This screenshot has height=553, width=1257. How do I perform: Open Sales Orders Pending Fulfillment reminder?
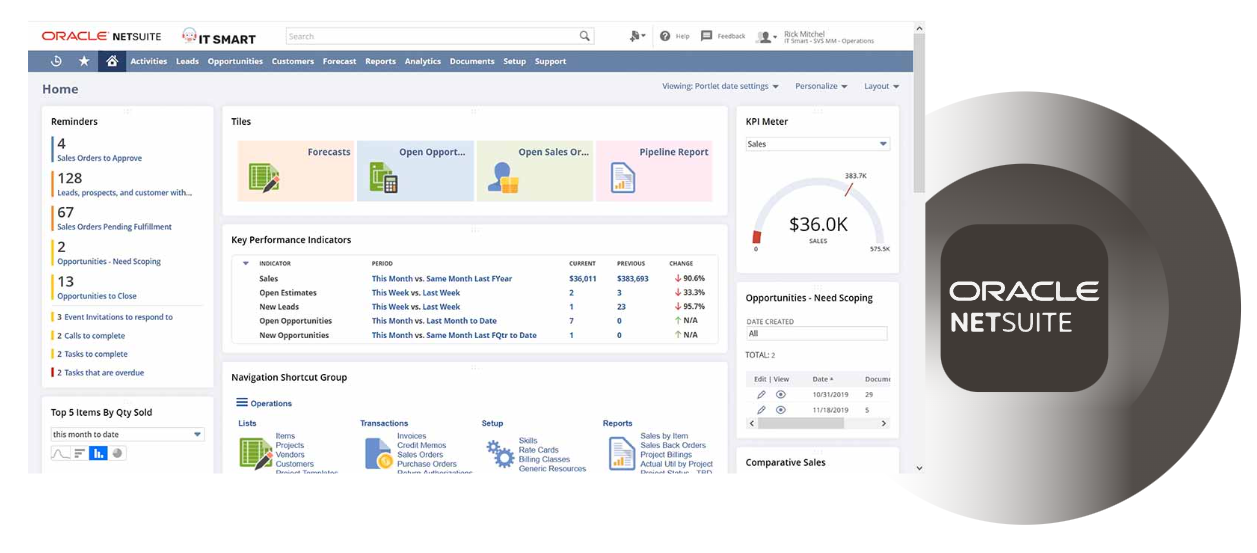[114, 227]
